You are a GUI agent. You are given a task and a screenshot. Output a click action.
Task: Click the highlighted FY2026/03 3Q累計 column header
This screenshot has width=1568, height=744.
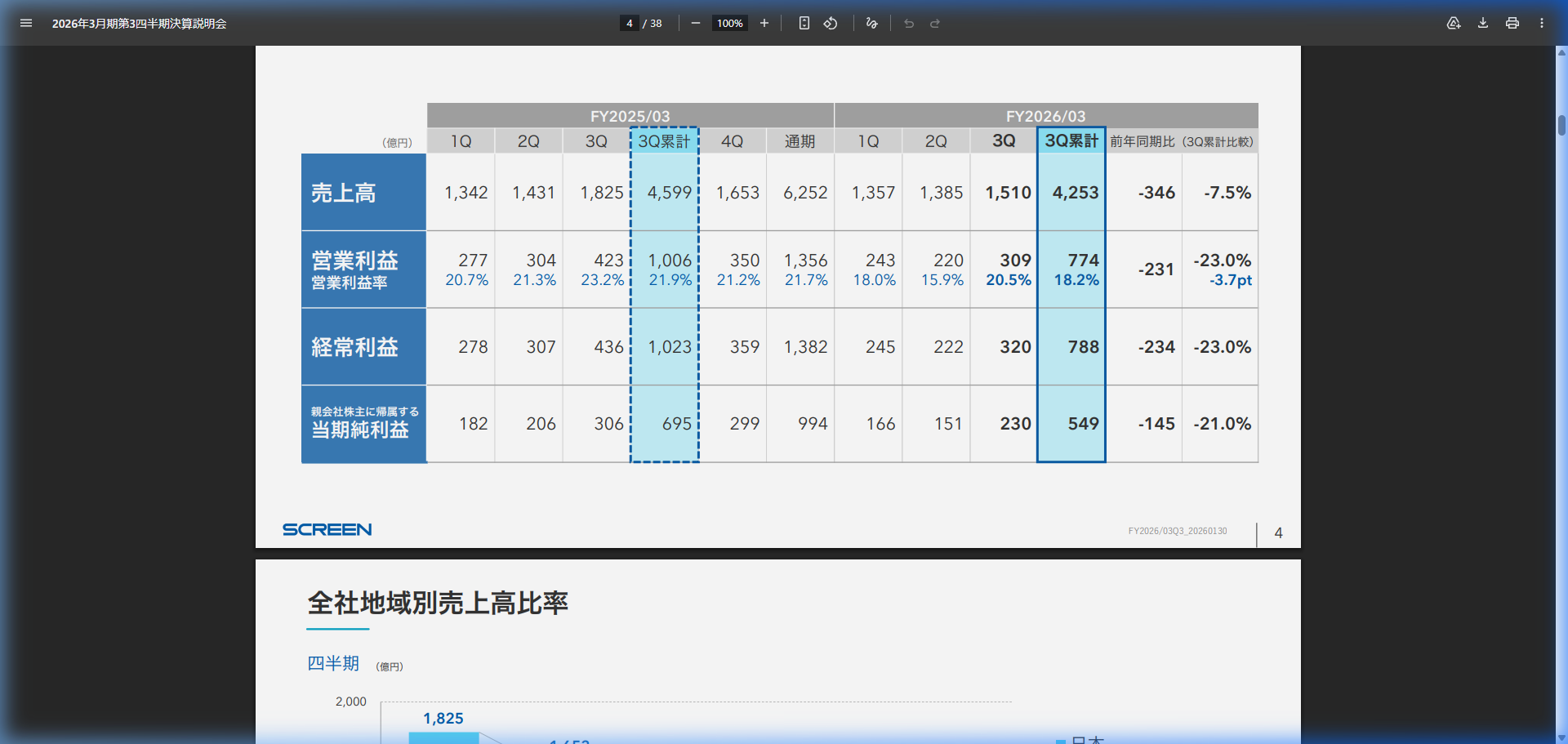tap(1071, 140)
